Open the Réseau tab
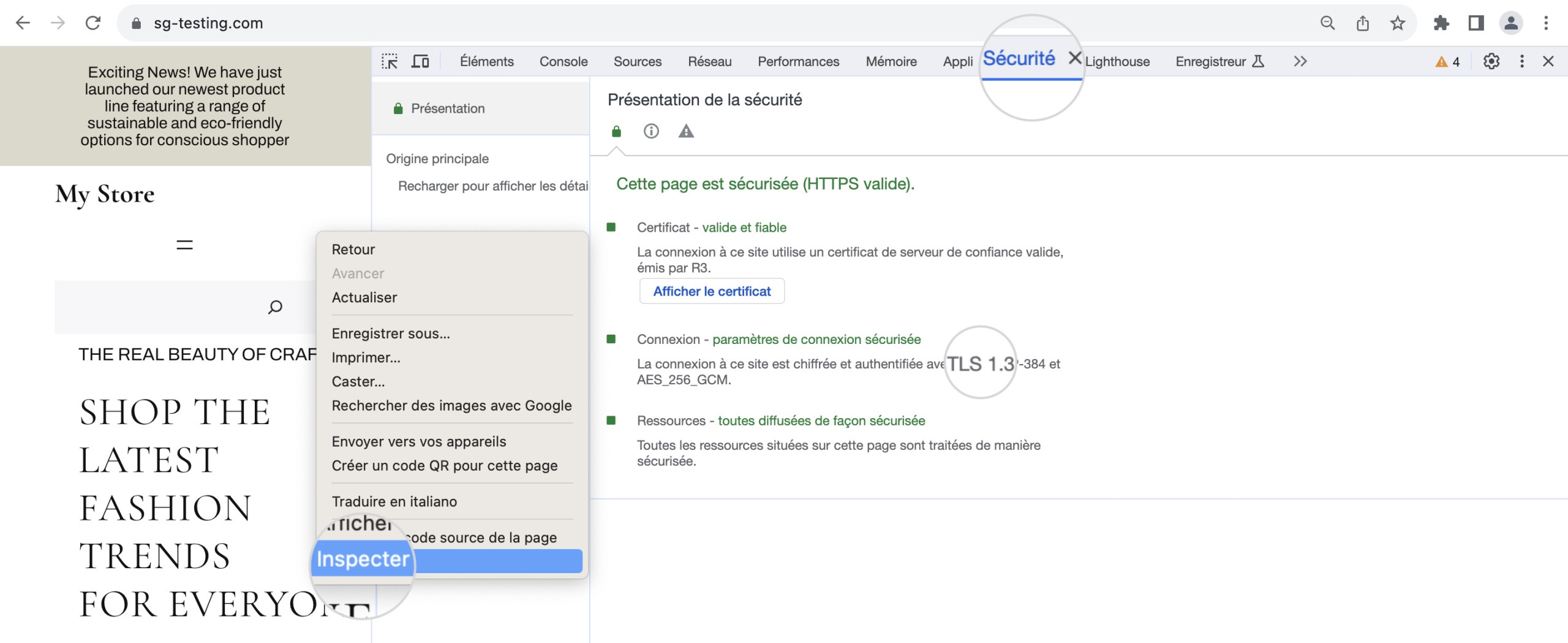Viewport: 1568px width, 643px height. [710, 61]
